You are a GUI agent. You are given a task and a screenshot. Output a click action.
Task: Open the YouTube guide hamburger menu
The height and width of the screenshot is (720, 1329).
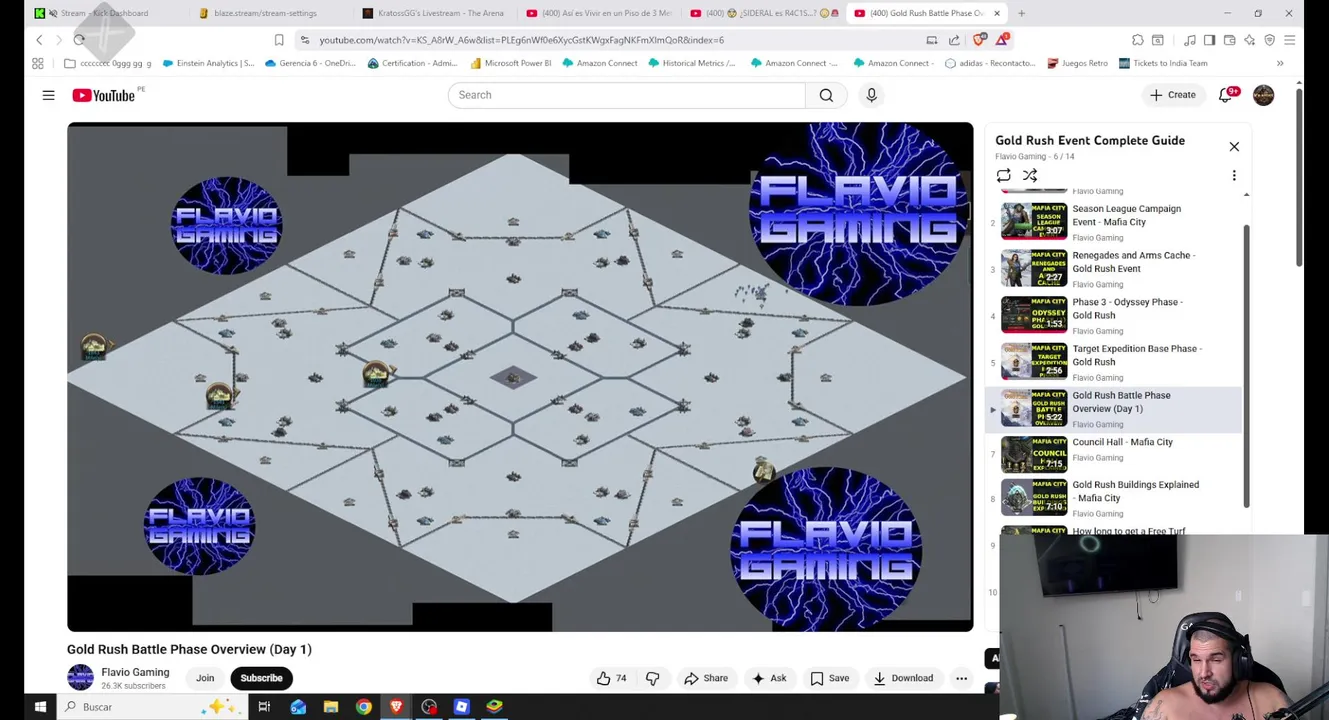[x=48, y=95]
